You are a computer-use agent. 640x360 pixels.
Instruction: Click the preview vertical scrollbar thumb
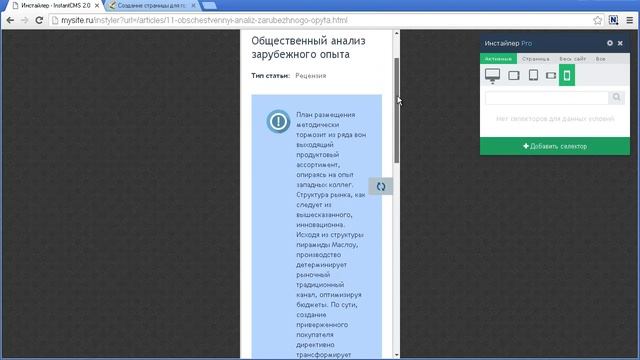396,110
